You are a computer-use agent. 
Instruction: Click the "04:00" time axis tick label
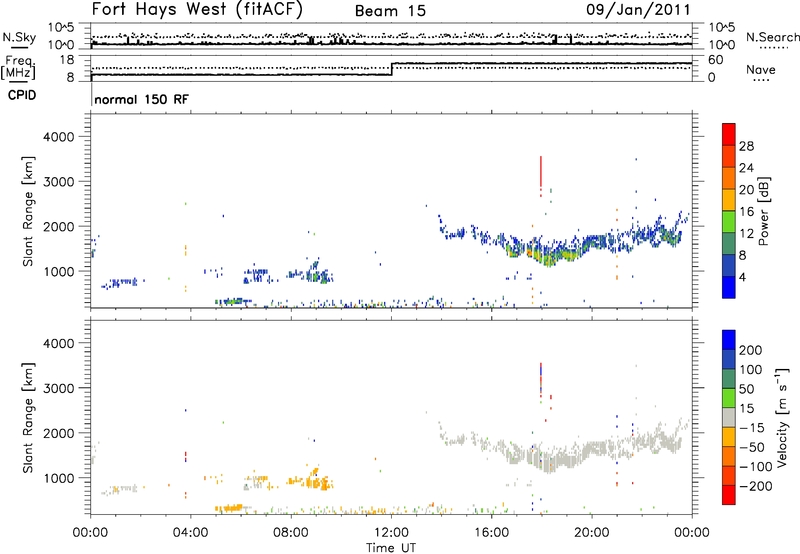[x=191, y=533]
